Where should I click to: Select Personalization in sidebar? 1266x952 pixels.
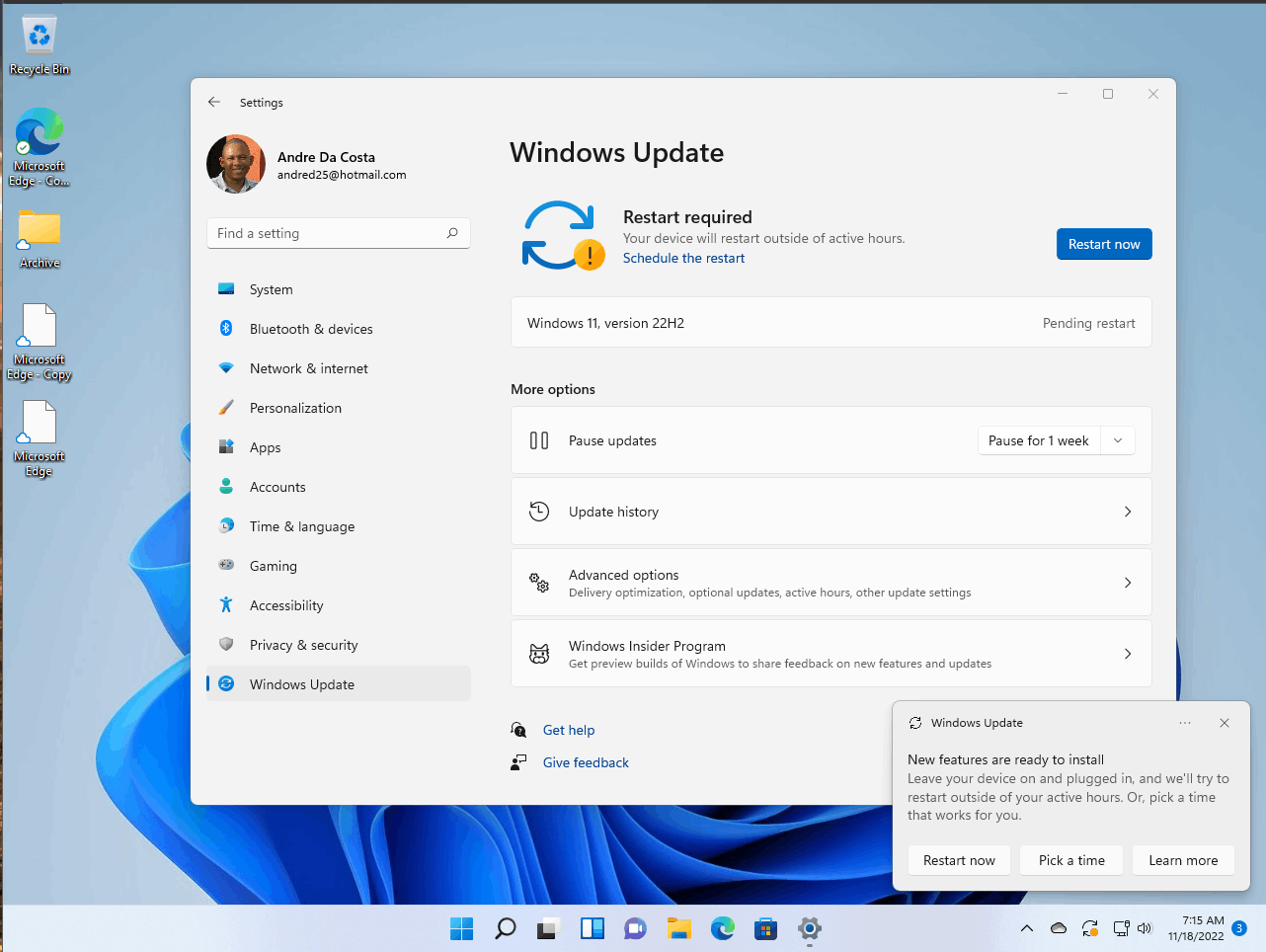coord(339,408)
